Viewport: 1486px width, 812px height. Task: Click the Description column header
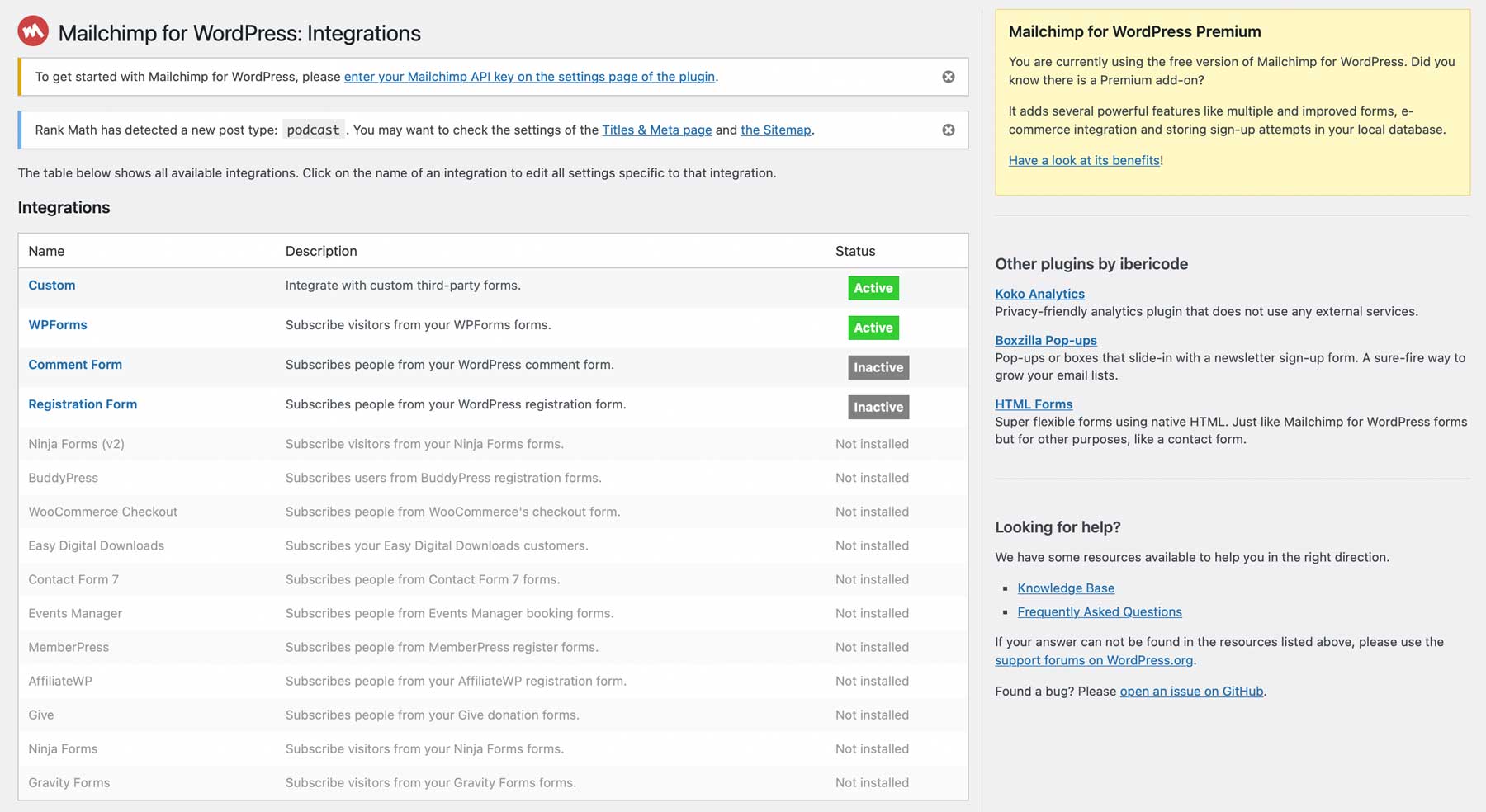[321, 251]
